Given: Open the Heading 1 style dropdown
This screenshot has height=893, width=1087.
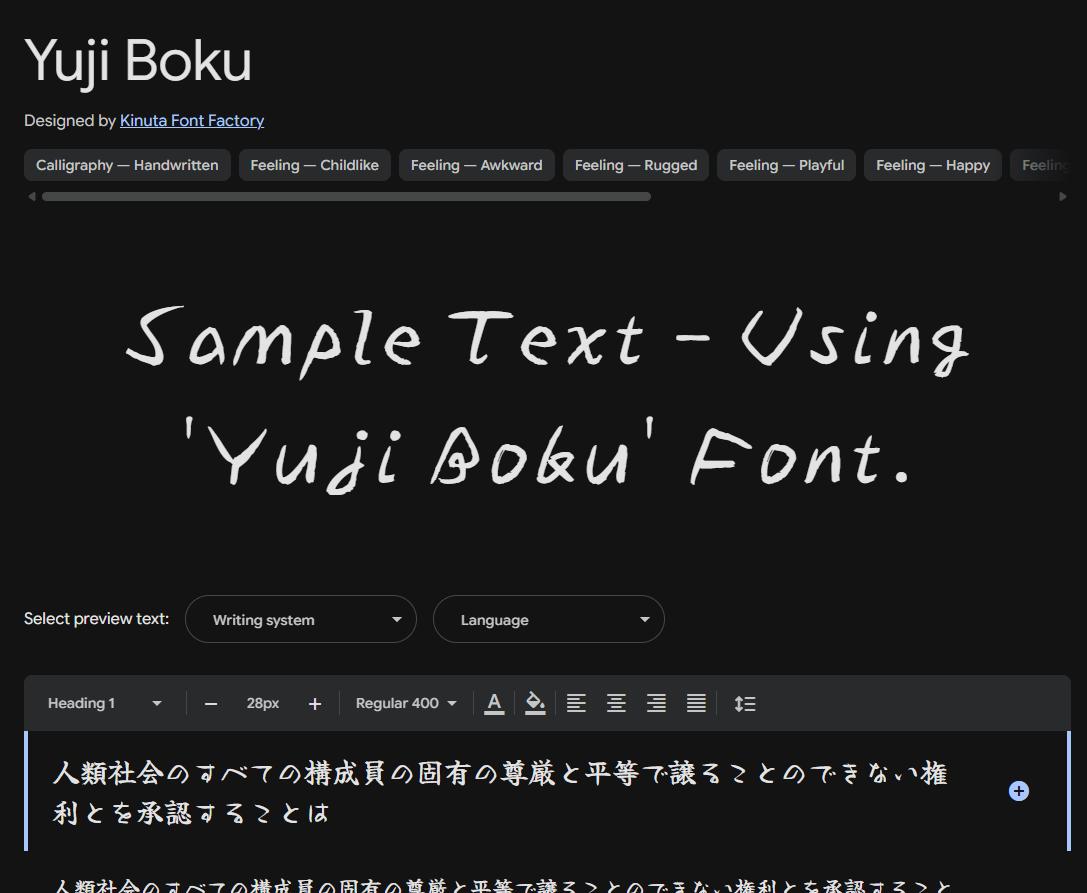Looking at the screenshot, I should tap(105, 703).
